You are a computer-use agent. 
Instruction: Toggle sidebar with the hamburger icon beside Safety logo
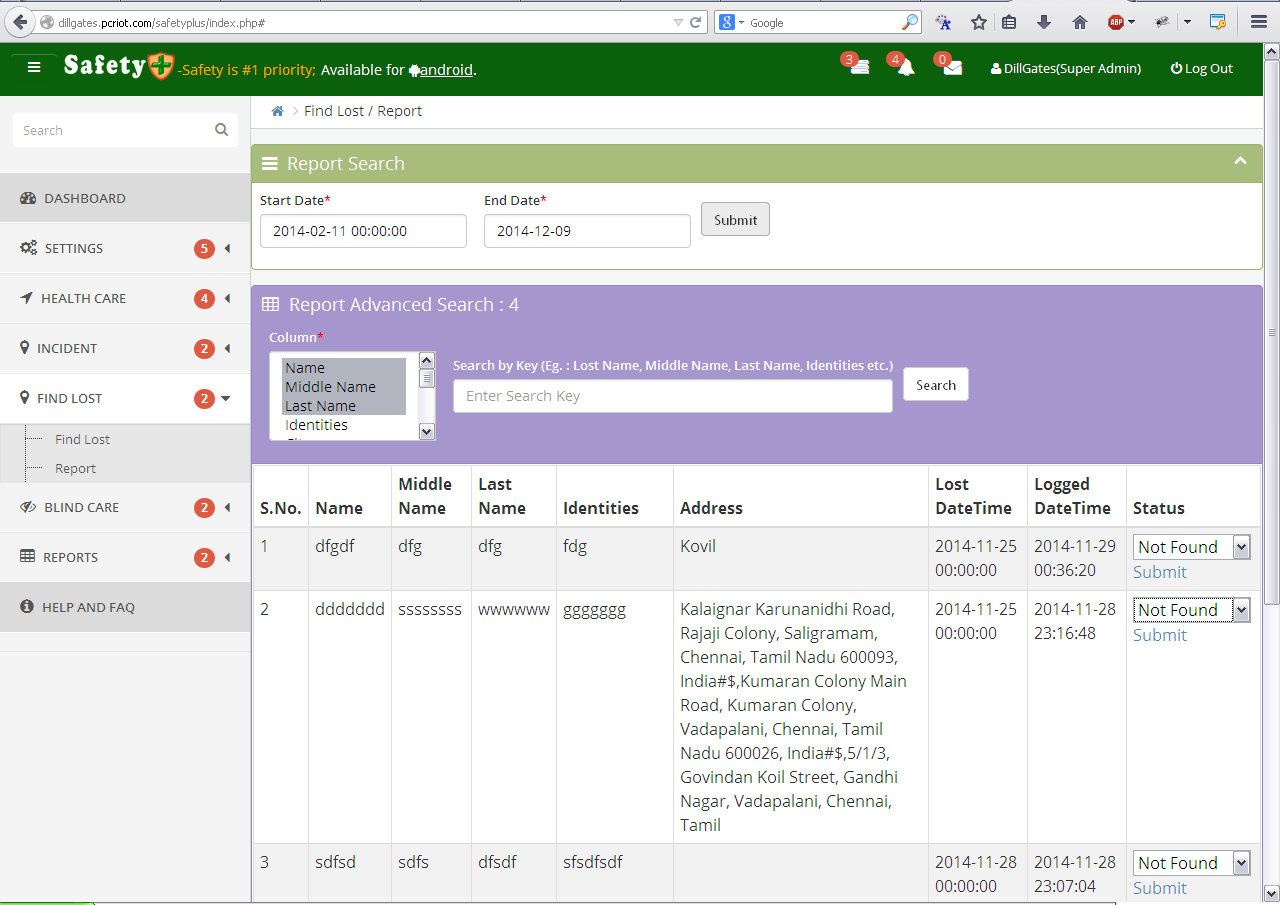click(x=34, y=67)
